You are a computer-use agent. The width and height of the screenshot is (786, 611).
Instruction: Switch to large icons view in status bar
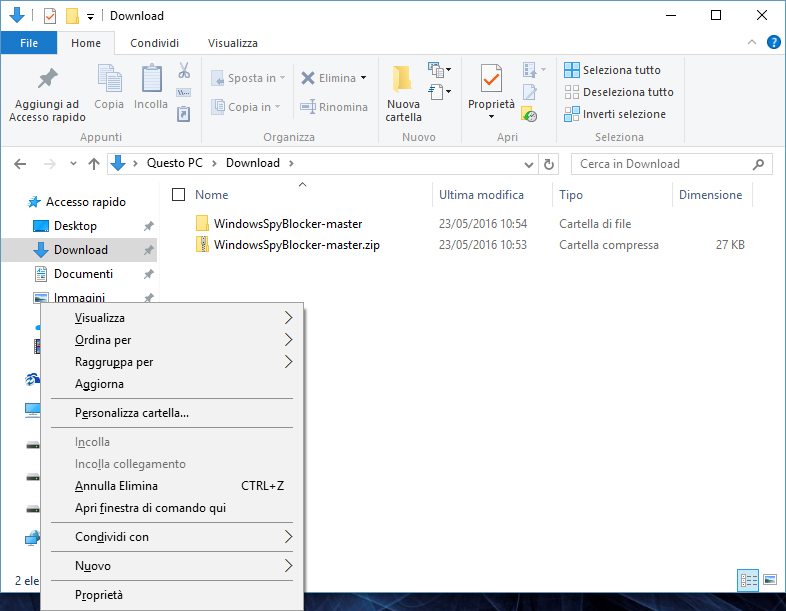(770, 579)
